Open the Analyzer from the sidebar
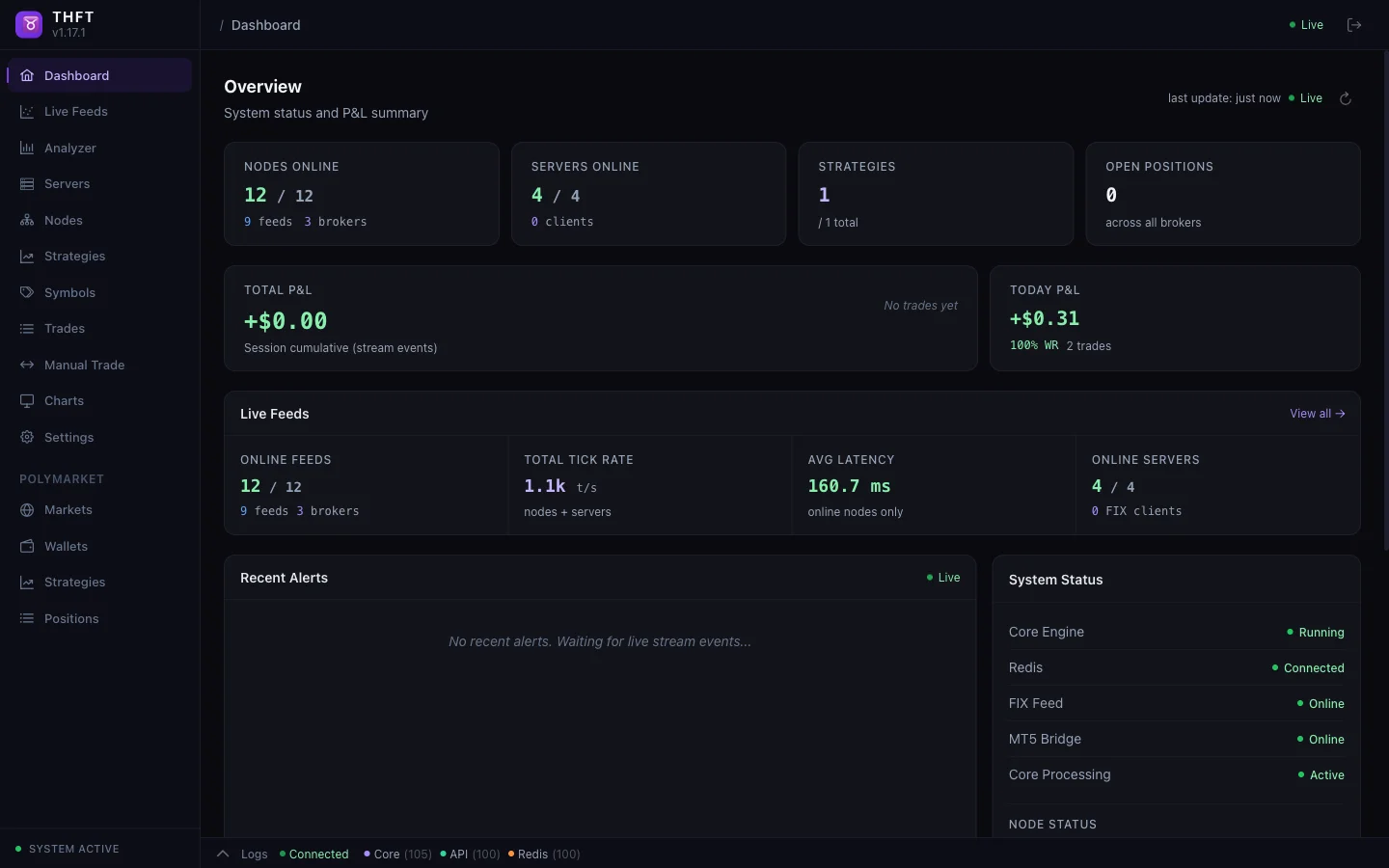Screen dimensions: 1389x868 pyautogui.click(x=68, y=148)
